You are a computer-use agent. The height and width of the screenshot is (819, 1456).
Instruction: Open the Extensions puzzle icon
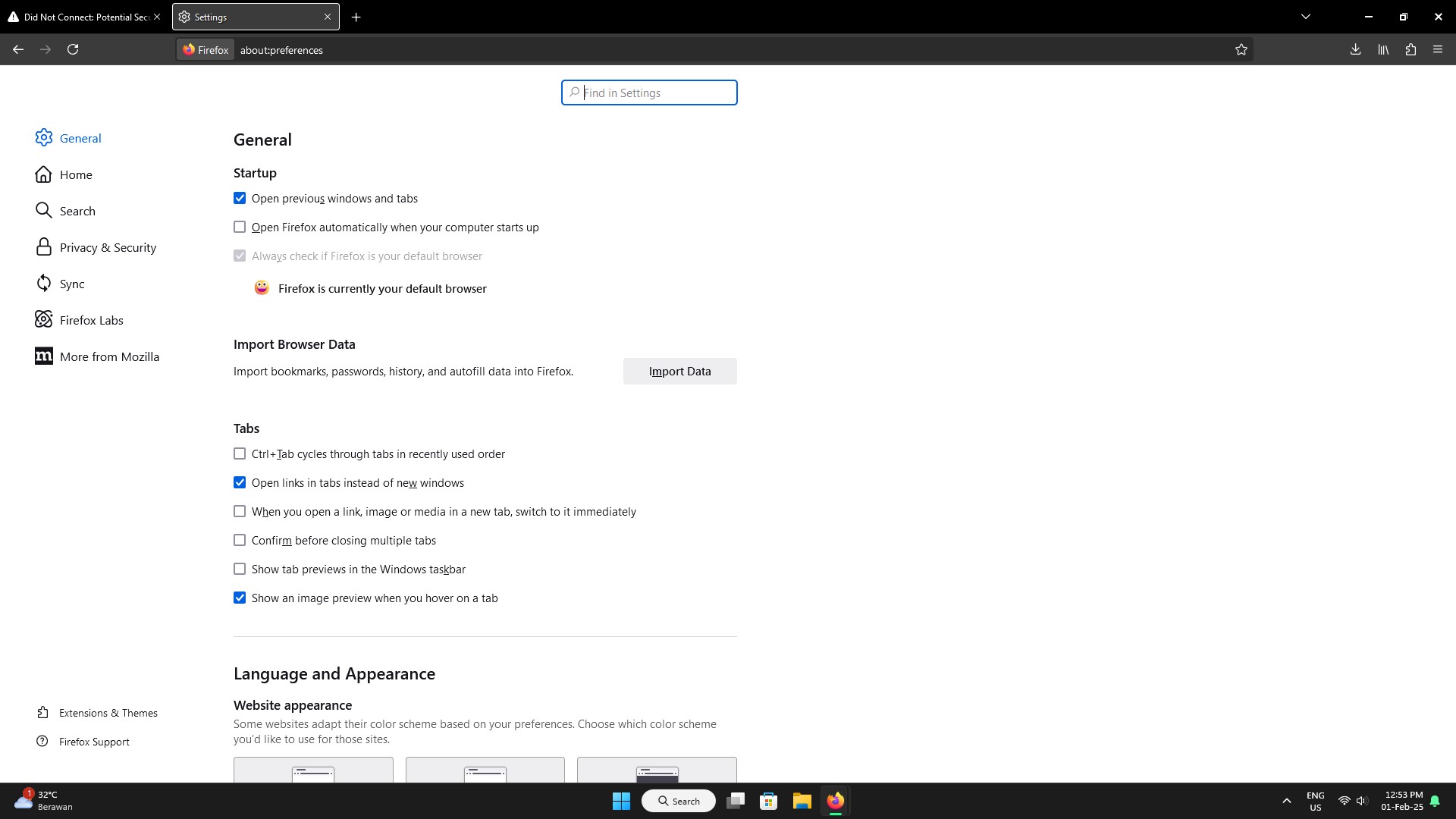[1410, 49]
